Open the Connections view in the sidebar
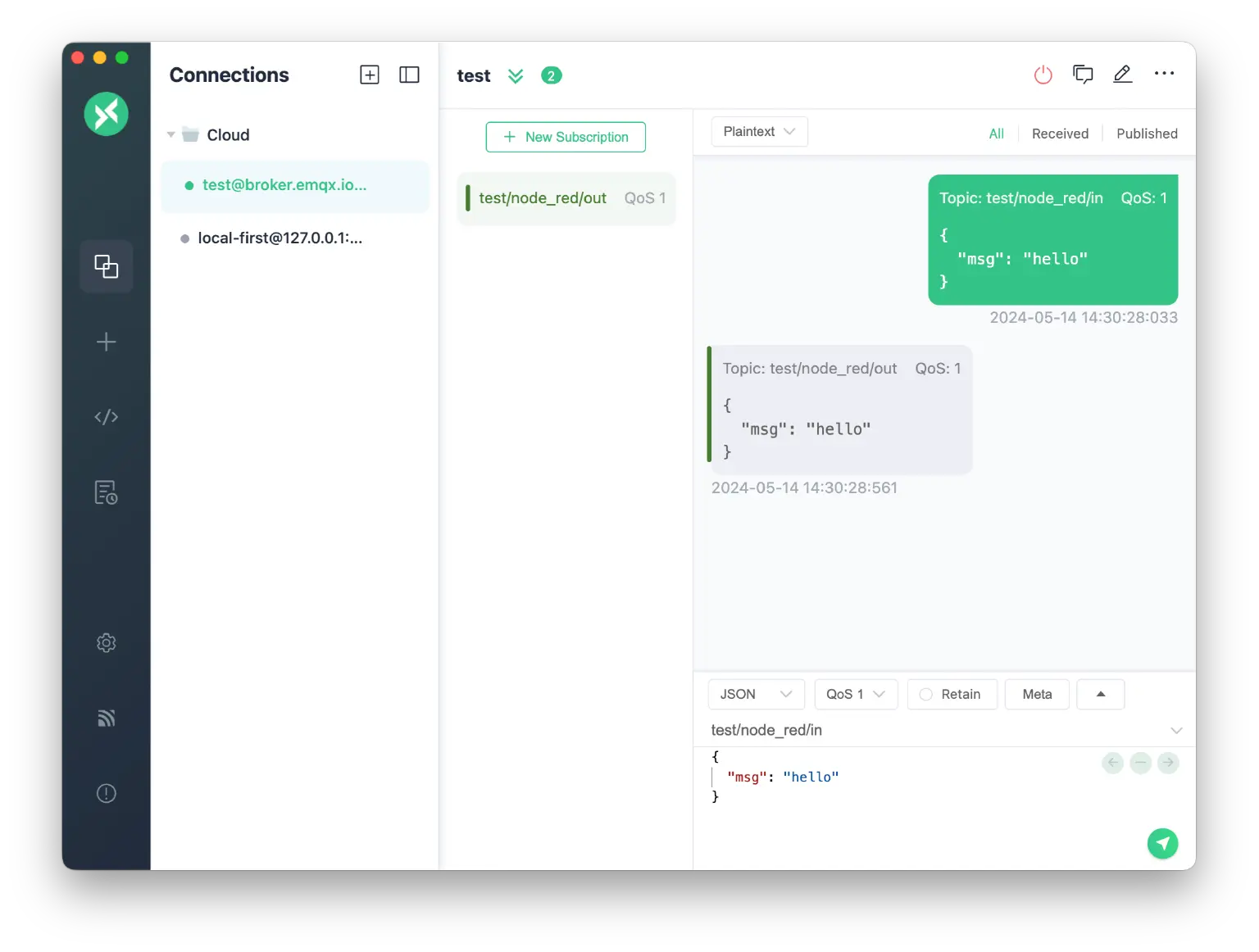 point(107,266)
